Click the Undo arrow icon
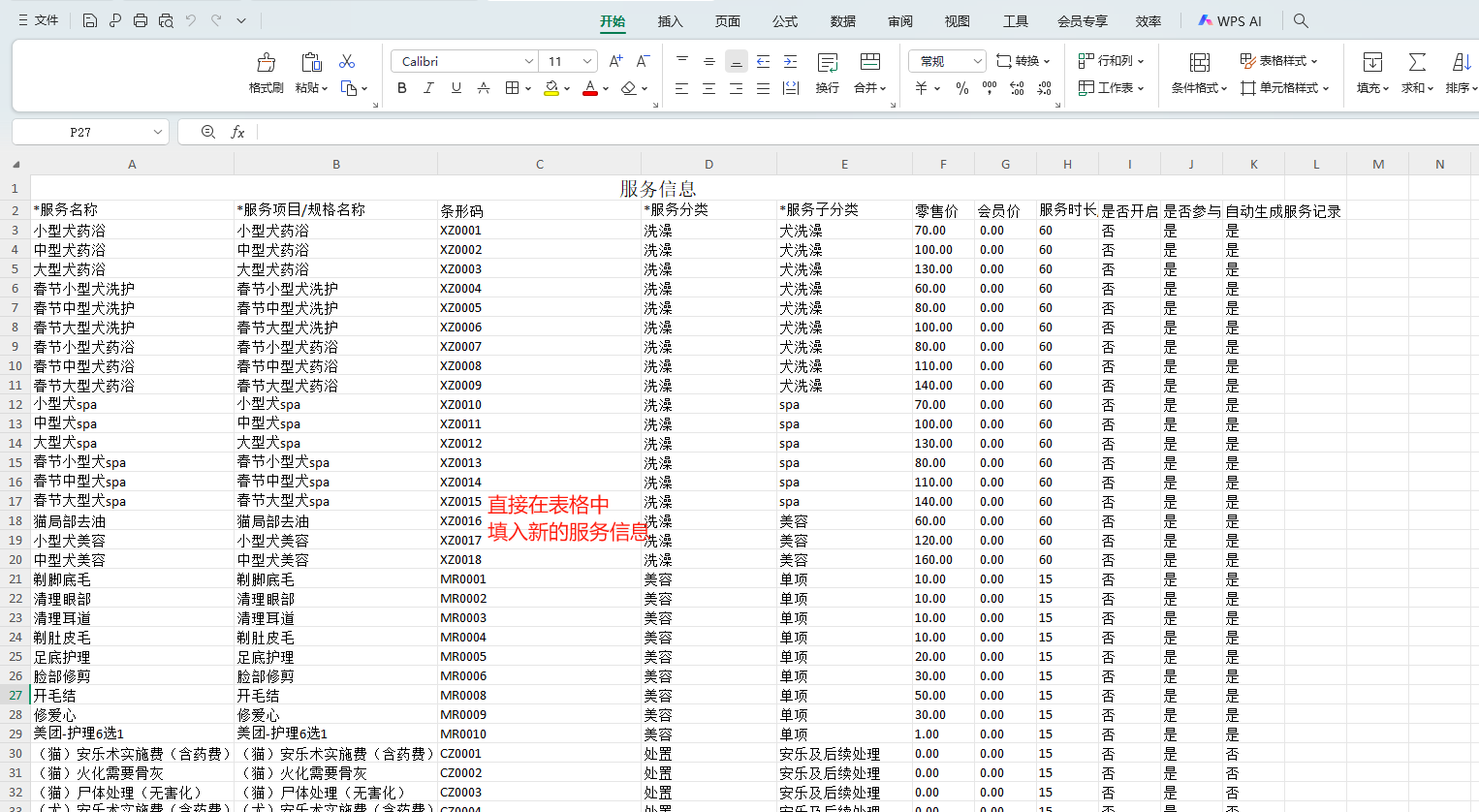This screenshot has width=1479, height=812. 191,20
